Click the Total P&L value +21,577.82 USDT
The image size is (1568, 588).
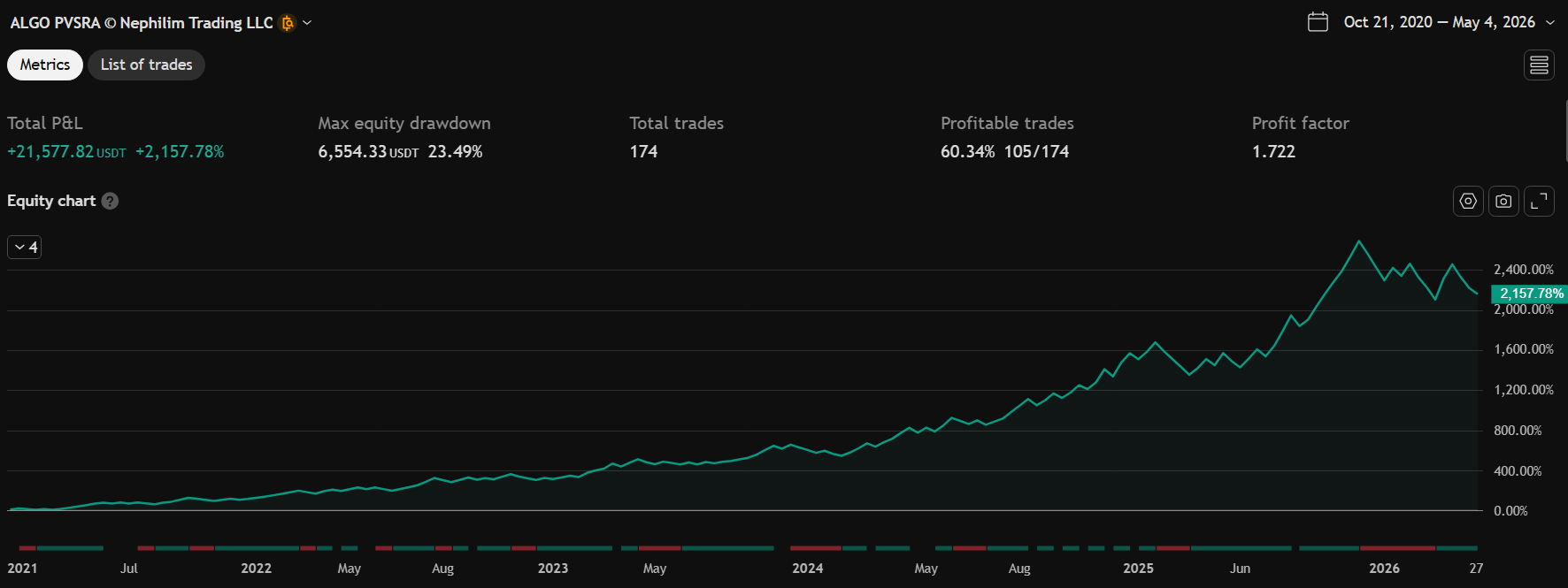[x=66, y=152]
